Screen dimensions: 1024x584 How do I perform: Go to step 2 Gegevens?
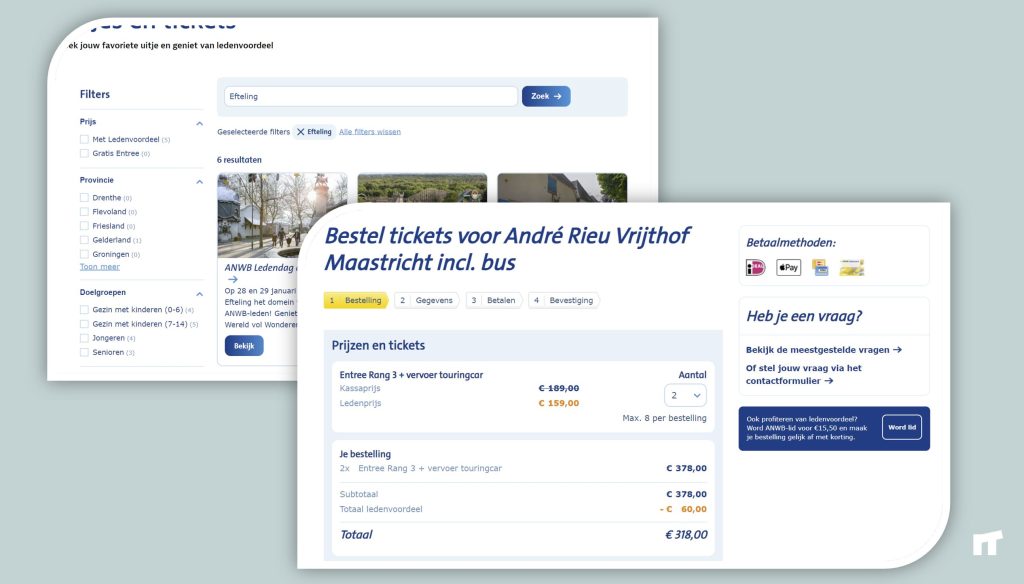pyautogui.click(x=426, y=300)
